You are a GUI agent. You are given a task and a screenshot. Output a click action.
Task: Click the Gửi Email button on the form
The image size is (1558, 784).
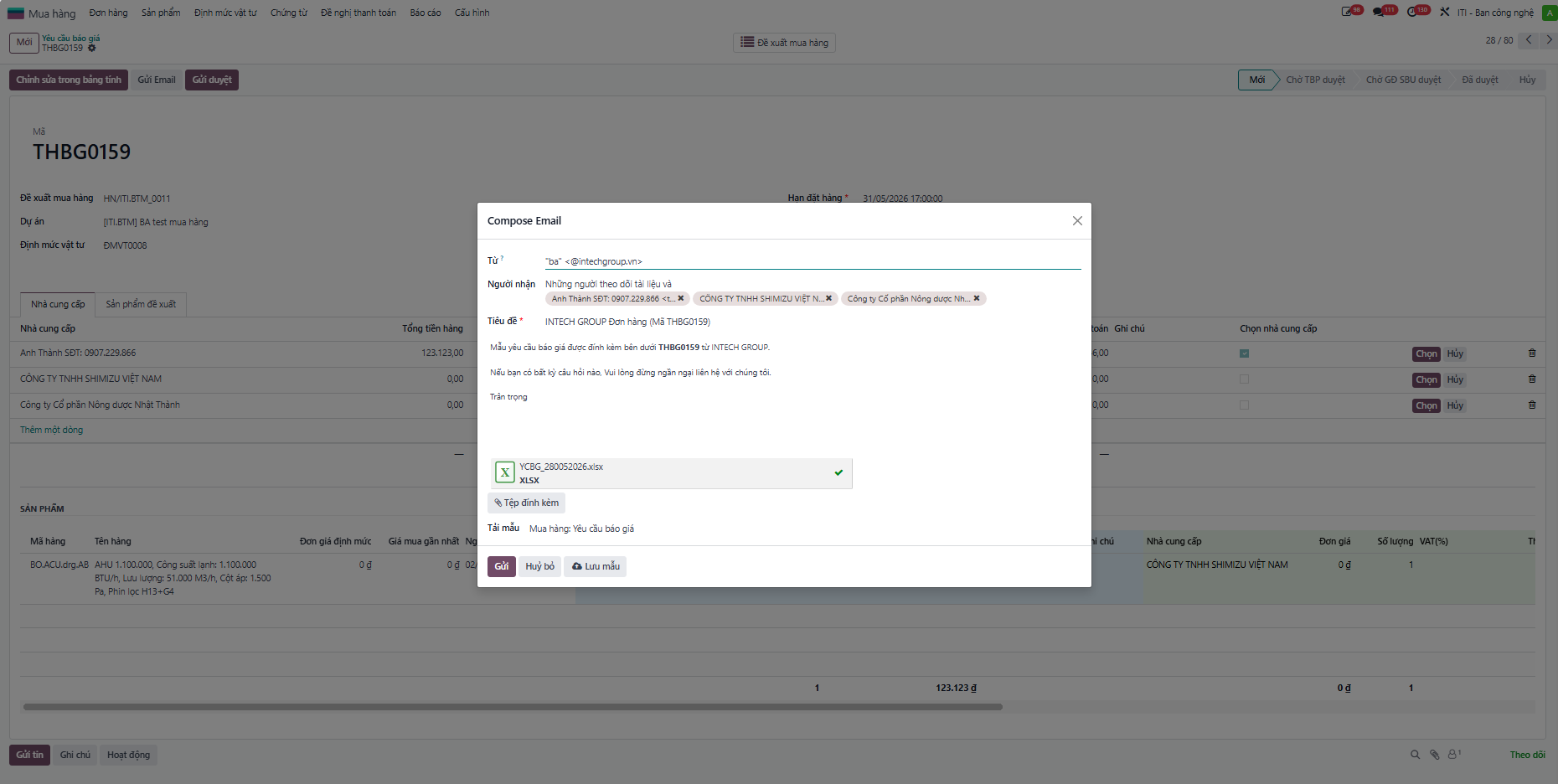[157, 80]
